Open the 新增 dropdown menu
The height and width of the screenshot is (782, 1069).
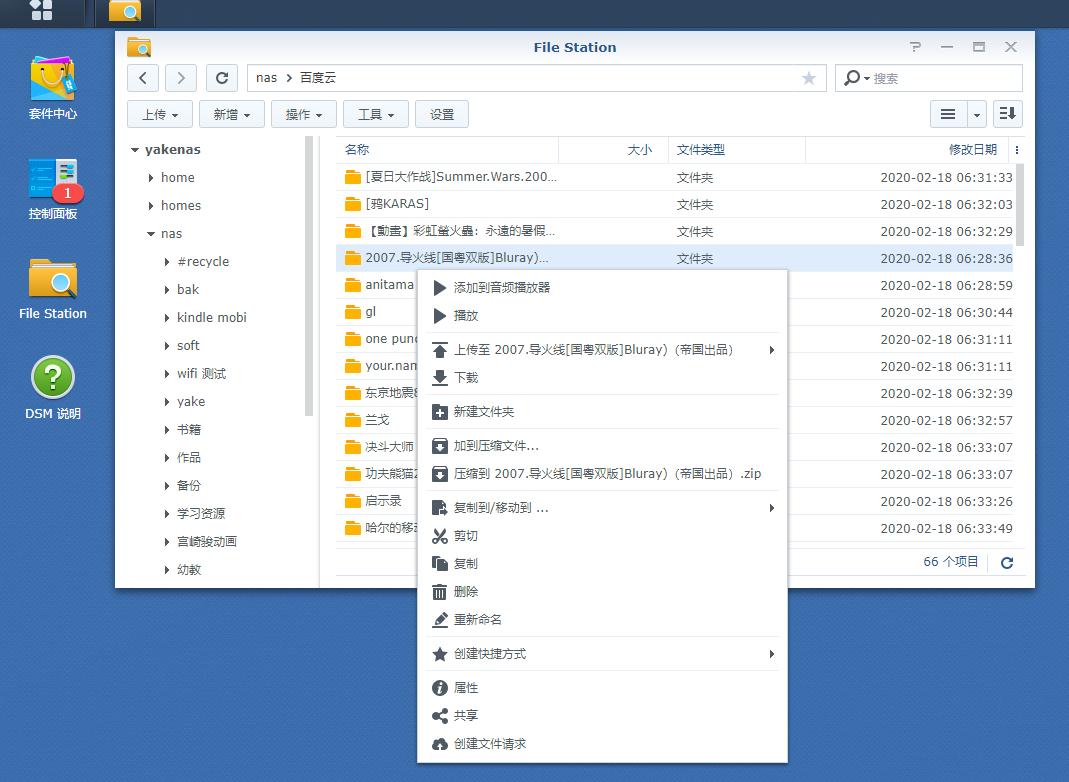pyautogui.click(x=231, y=113)
